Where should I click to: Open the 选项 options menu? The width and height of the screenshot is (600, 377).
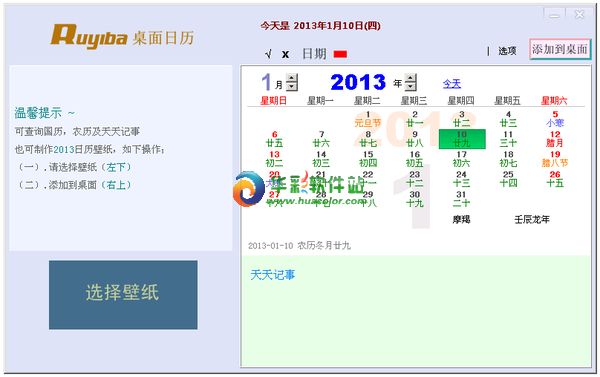click(x=507, y=51)
